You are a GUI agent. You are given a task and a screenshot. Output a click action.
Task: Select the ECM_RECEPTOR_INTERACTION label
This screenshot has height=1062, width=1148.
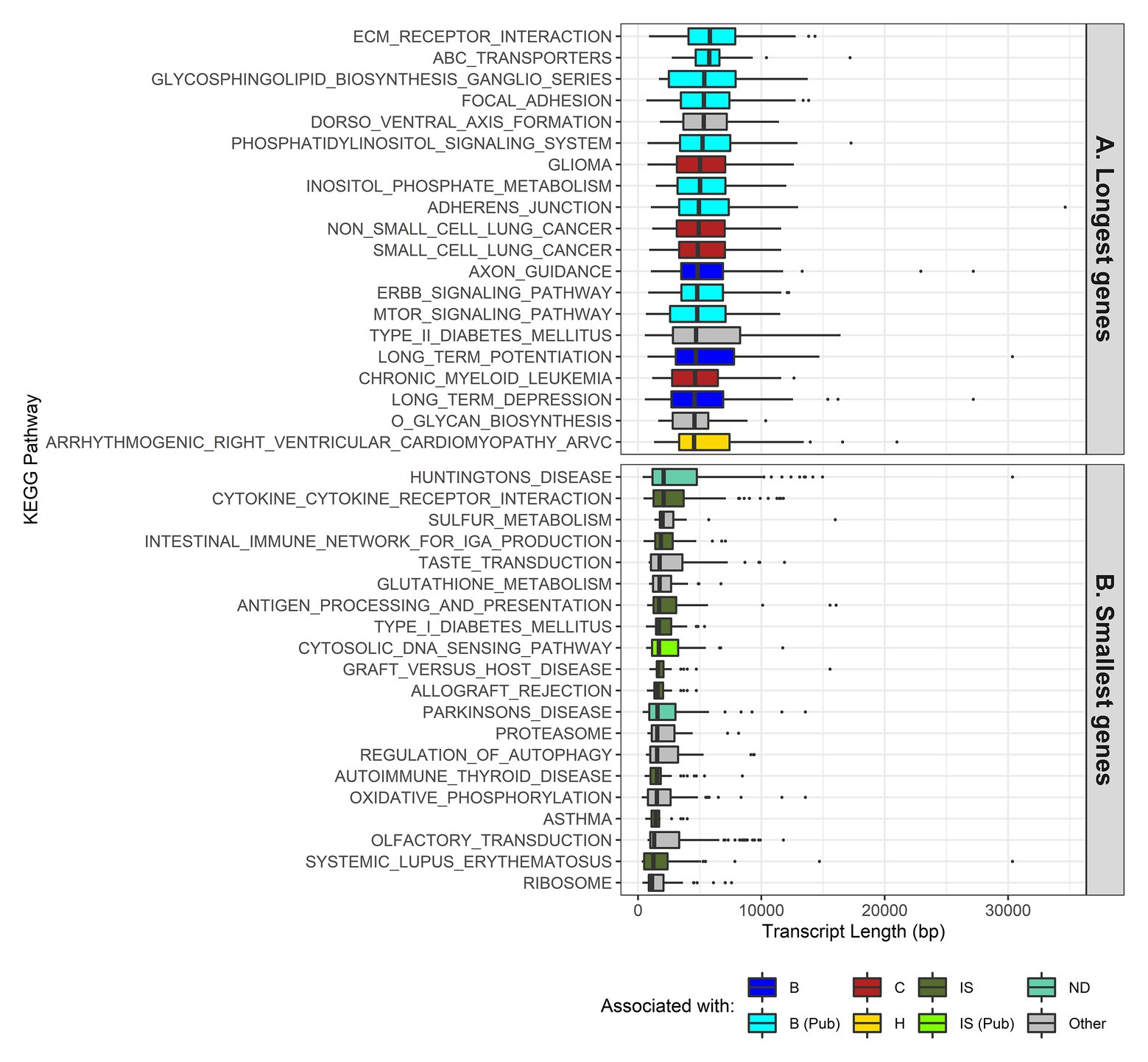click(x=482, y=37)
